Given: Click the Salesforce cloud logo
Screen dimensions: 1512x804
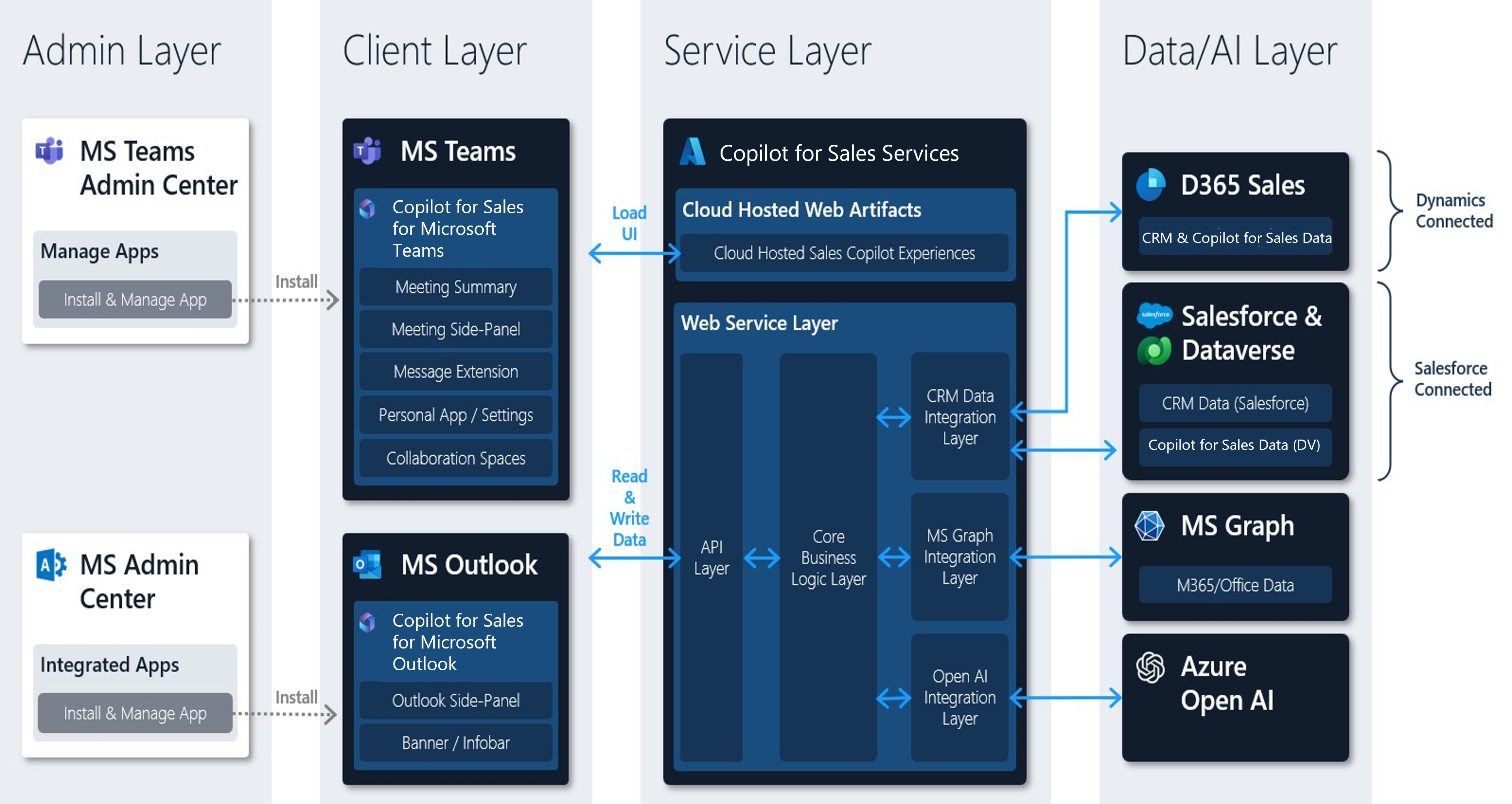Looking at the screenshot, I should (1154, 315).
